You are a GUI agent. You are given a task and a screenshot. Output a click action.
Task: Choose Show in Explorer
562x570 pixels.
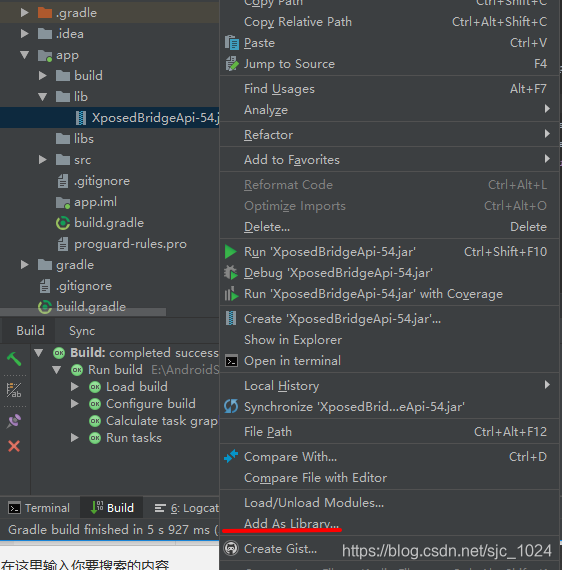[x=389, y=340]
